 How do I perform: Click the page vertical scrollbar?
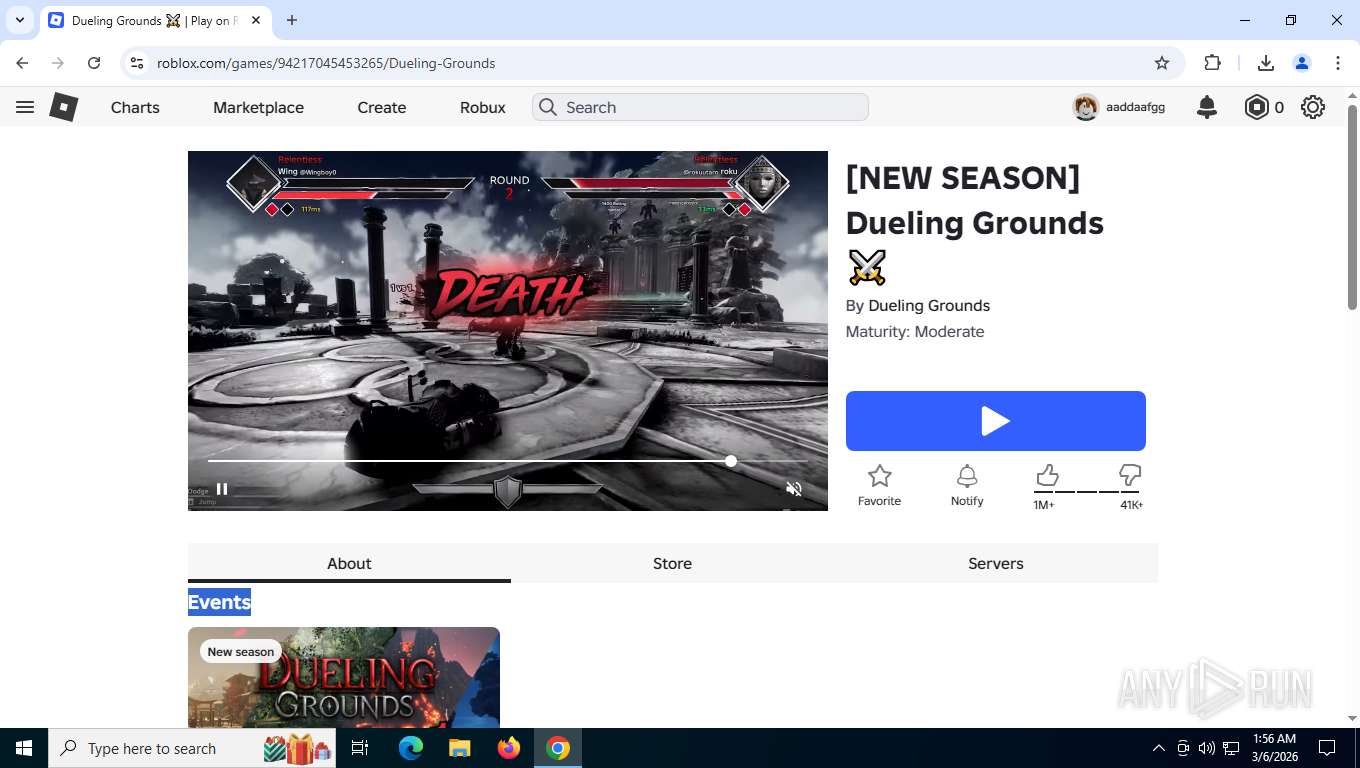coord(1352,208)
